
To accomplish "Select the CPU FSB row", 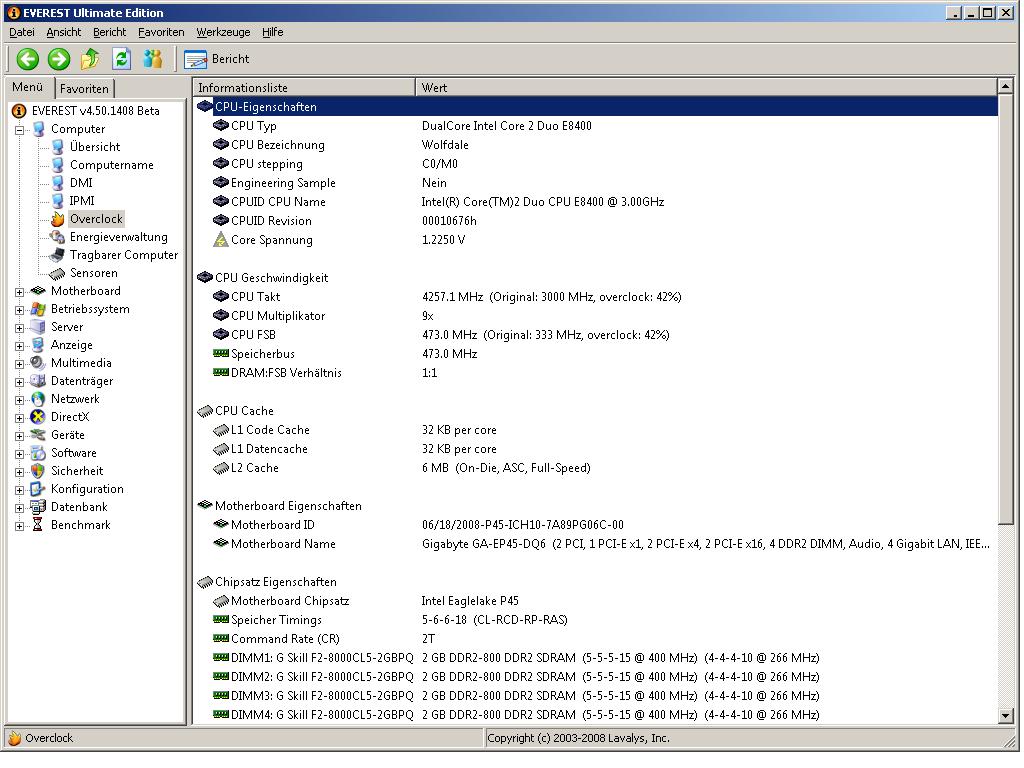I will click(596, 335).
